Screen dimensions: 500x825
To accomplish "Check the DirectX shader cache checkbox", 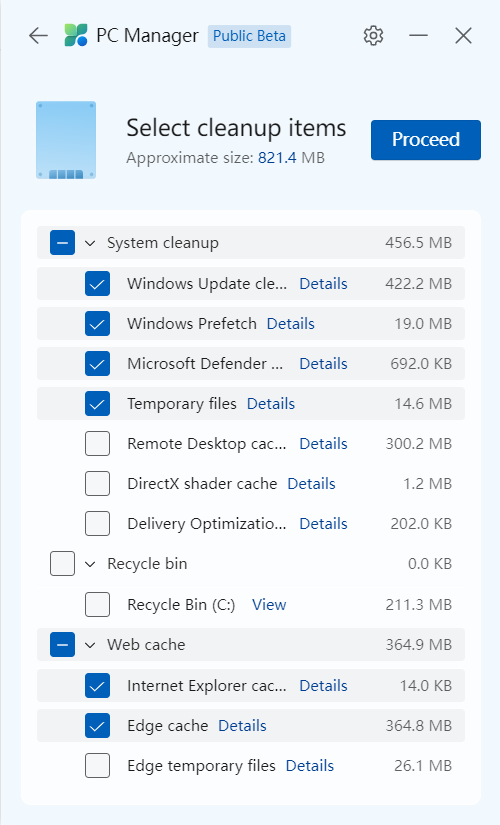I will pos(97,484).
